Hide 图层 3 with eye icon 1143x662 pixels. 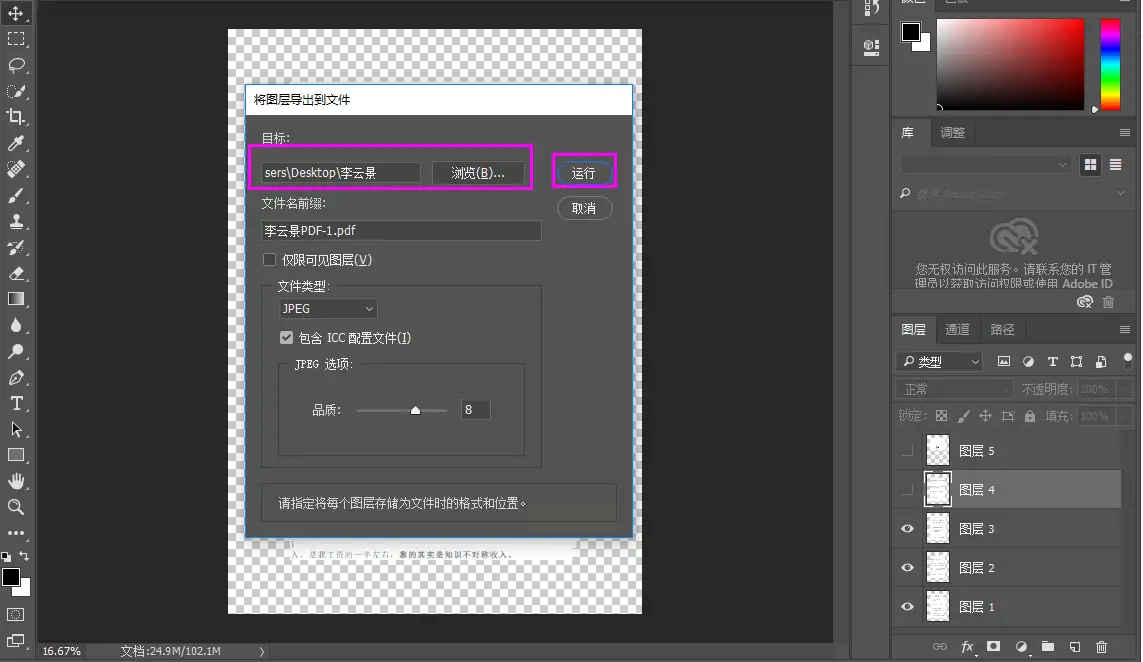(907, 529)
